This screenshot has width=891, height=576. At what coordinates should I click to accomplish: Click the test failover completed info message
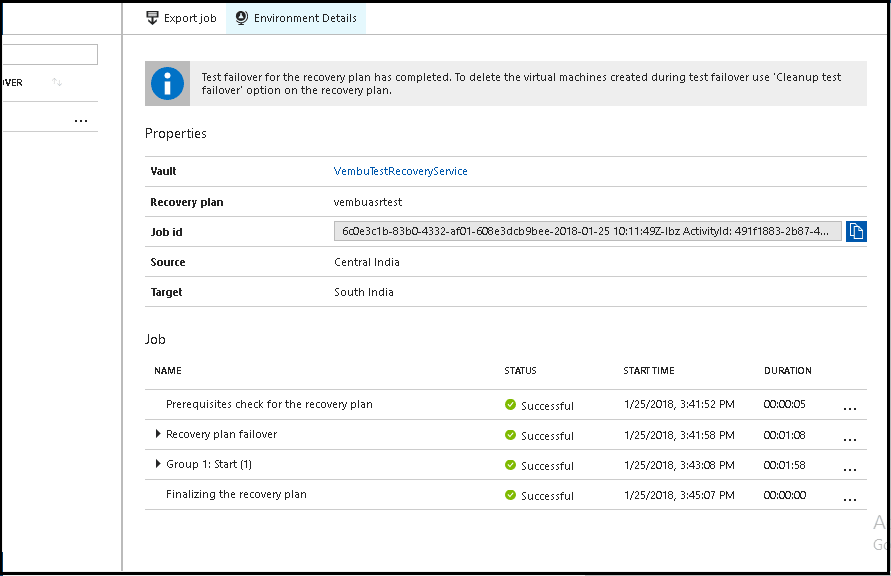pyautogui.click(x=521, y=84)
